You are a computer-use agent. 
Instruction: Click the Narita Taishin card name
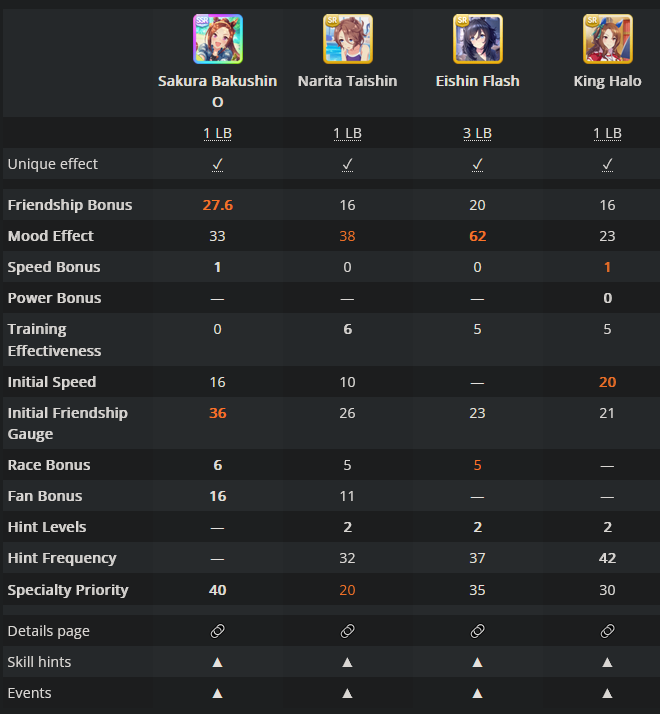coord(347,81)
